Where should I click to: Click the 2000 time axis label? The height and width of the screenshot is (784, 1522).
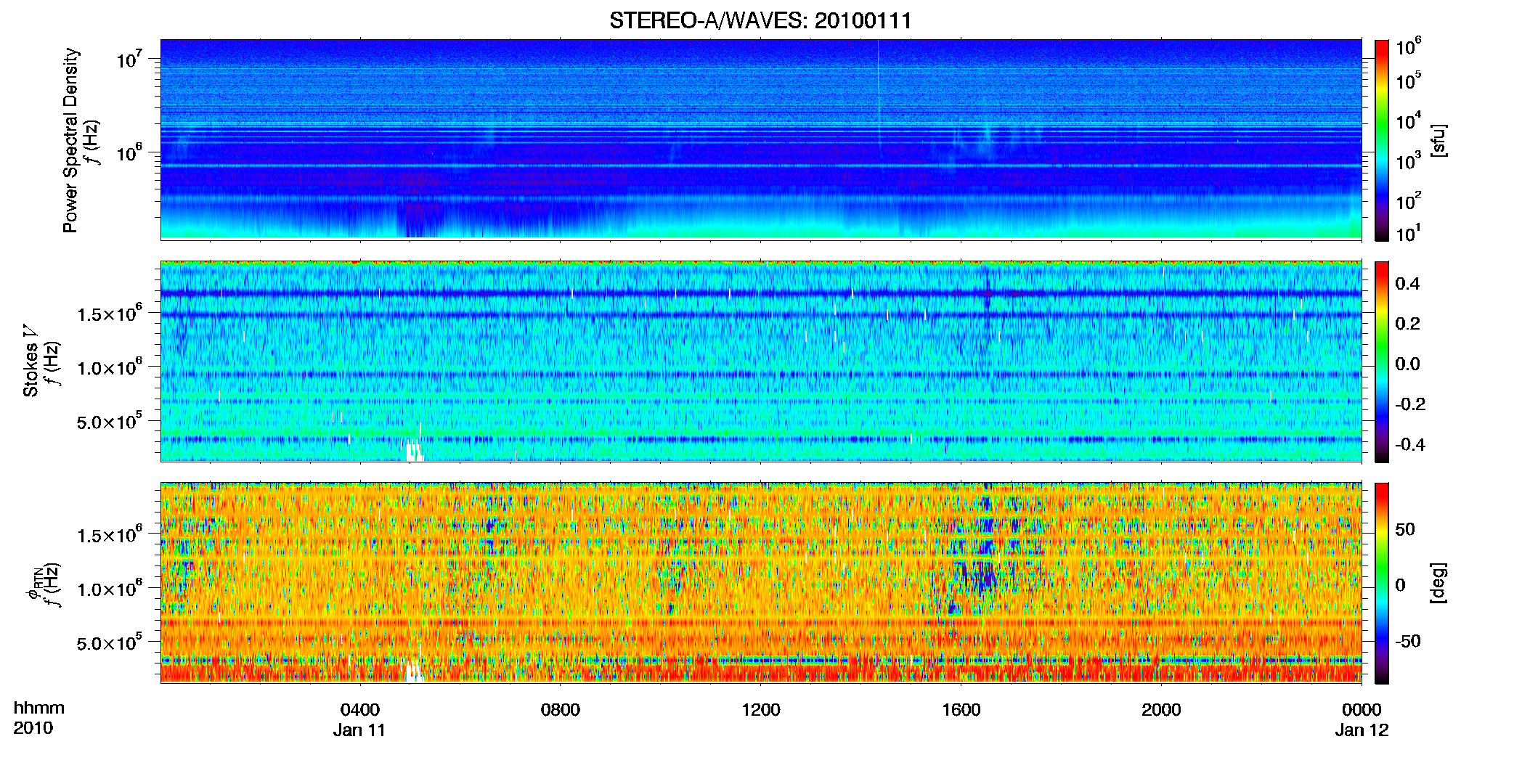pyautogui.click(x=1160, y=710)
